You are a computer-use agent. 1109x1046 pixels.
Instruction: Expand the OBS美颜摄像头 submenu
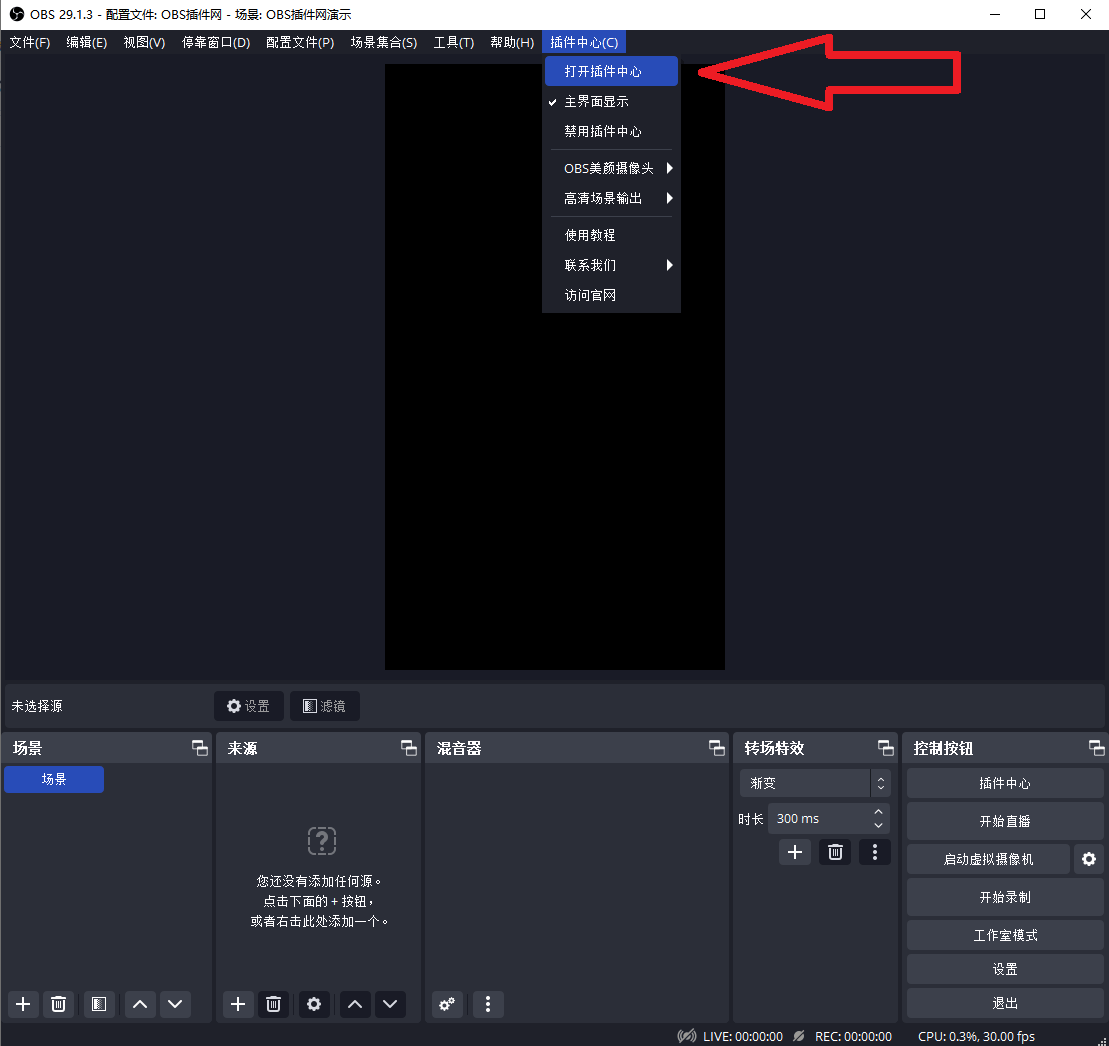click(x=610, y=168)
